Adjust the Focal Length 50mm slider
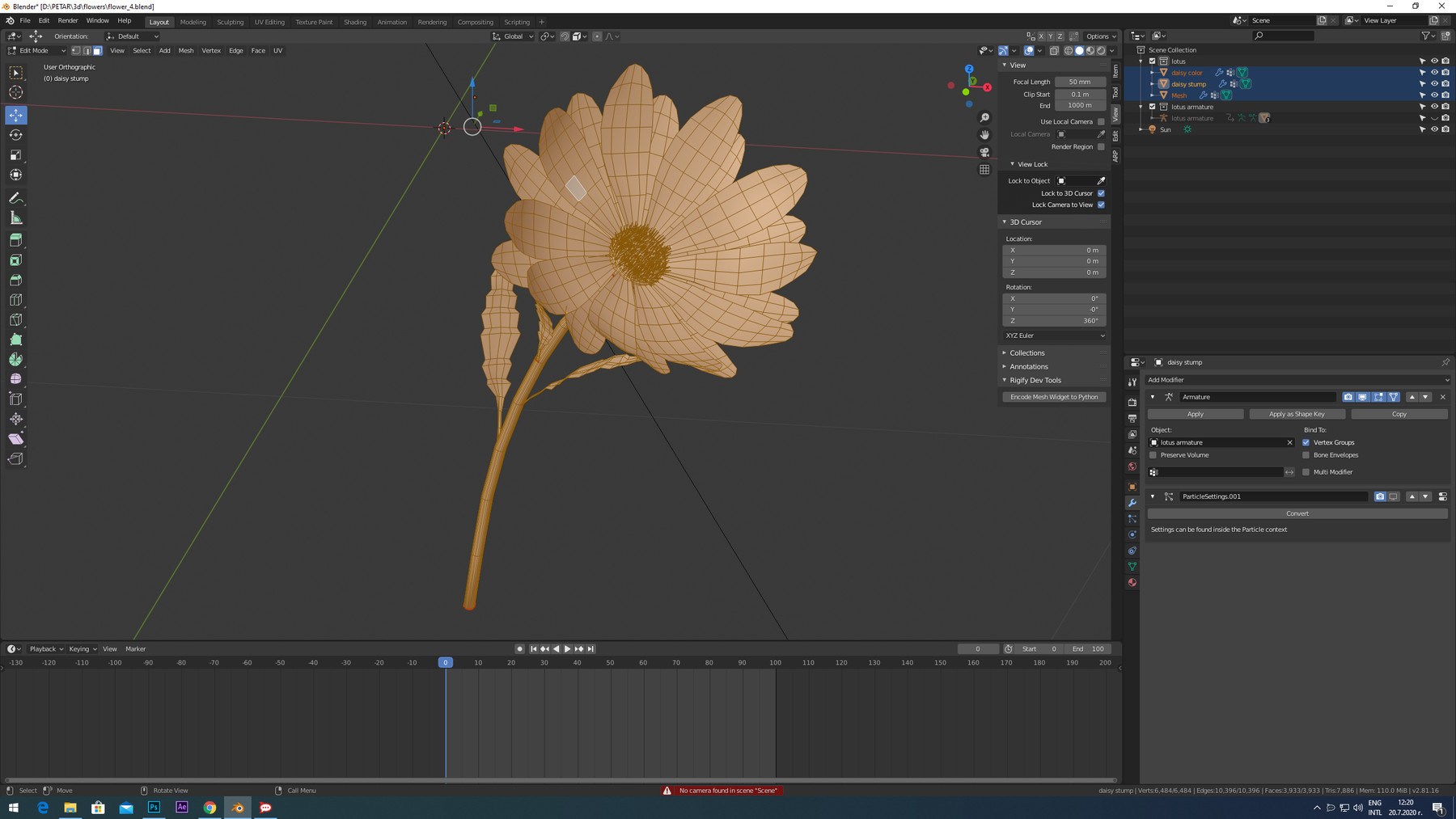1456x819 pixels. 1080,81
